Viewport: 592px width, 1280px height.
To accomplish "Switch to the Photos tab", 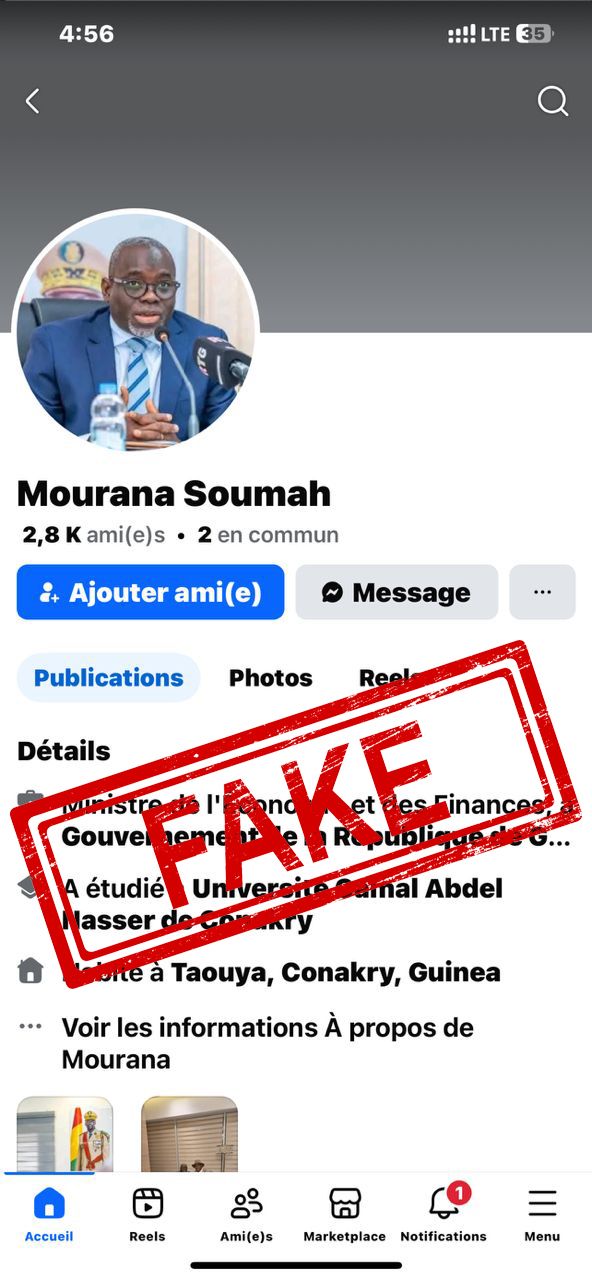I will coord(271,677).
